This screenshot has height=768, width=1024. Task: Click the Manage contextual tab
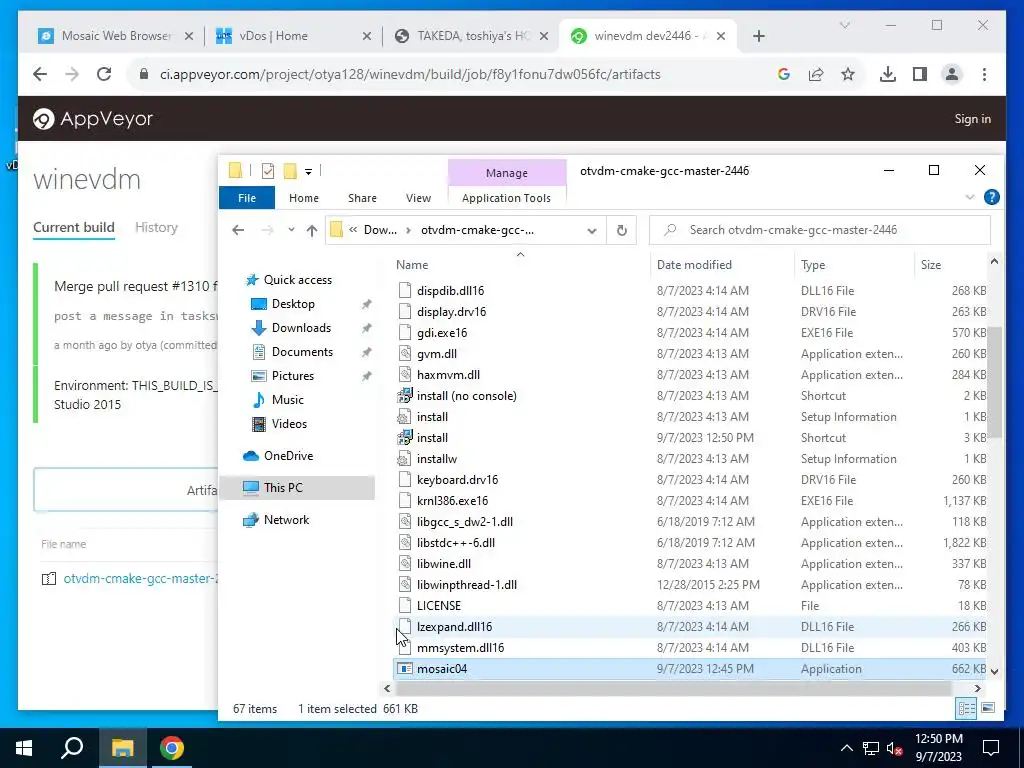(x=507, y=173)
